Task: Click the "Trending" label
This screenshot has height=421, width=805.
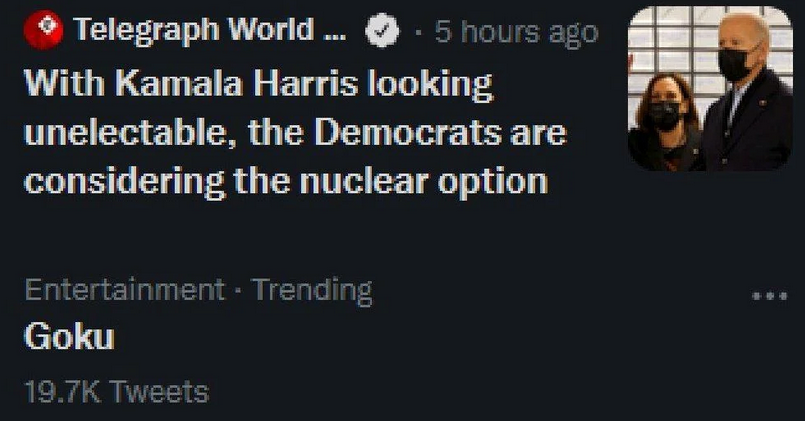Action: 312,290
